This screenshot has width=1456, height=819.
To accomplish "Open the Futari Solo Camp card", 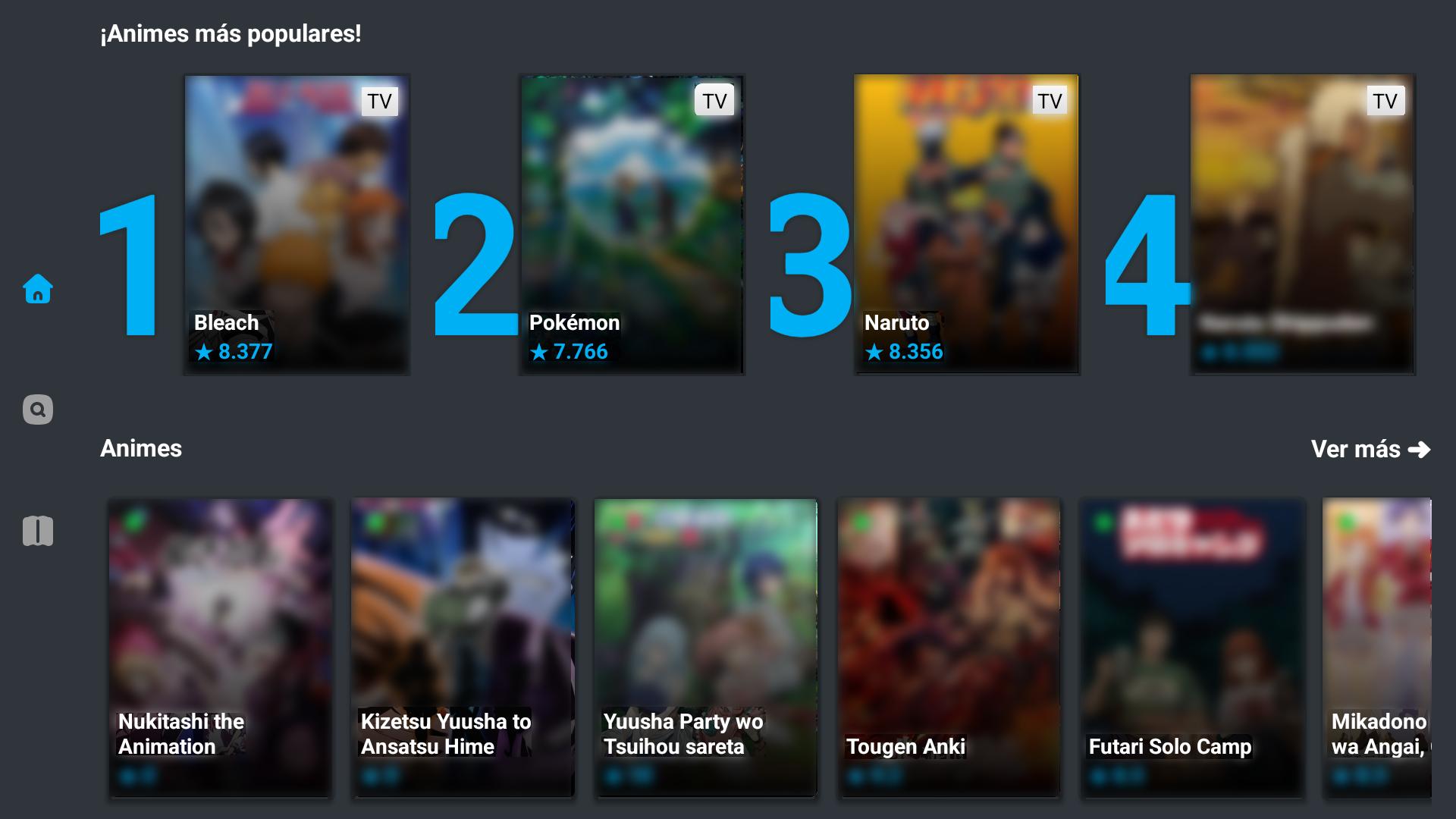I will [x=1191, y=648].
